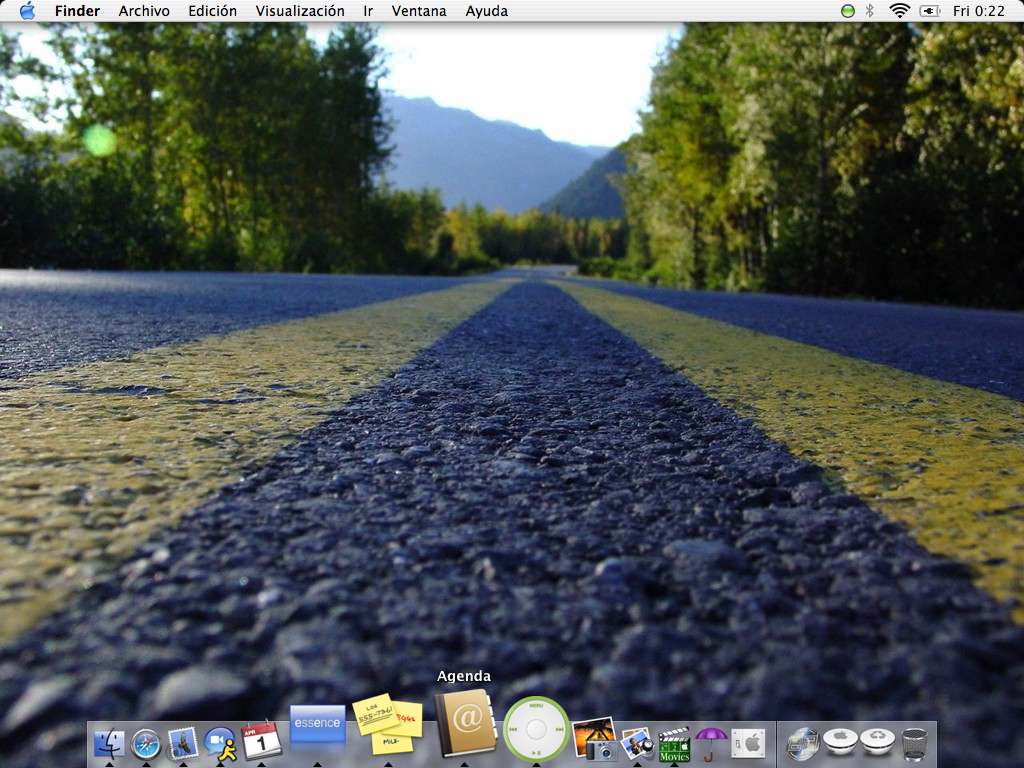Open the Finder menu
The width and height of the screenshot is (1024, 768).
(77, 11)
